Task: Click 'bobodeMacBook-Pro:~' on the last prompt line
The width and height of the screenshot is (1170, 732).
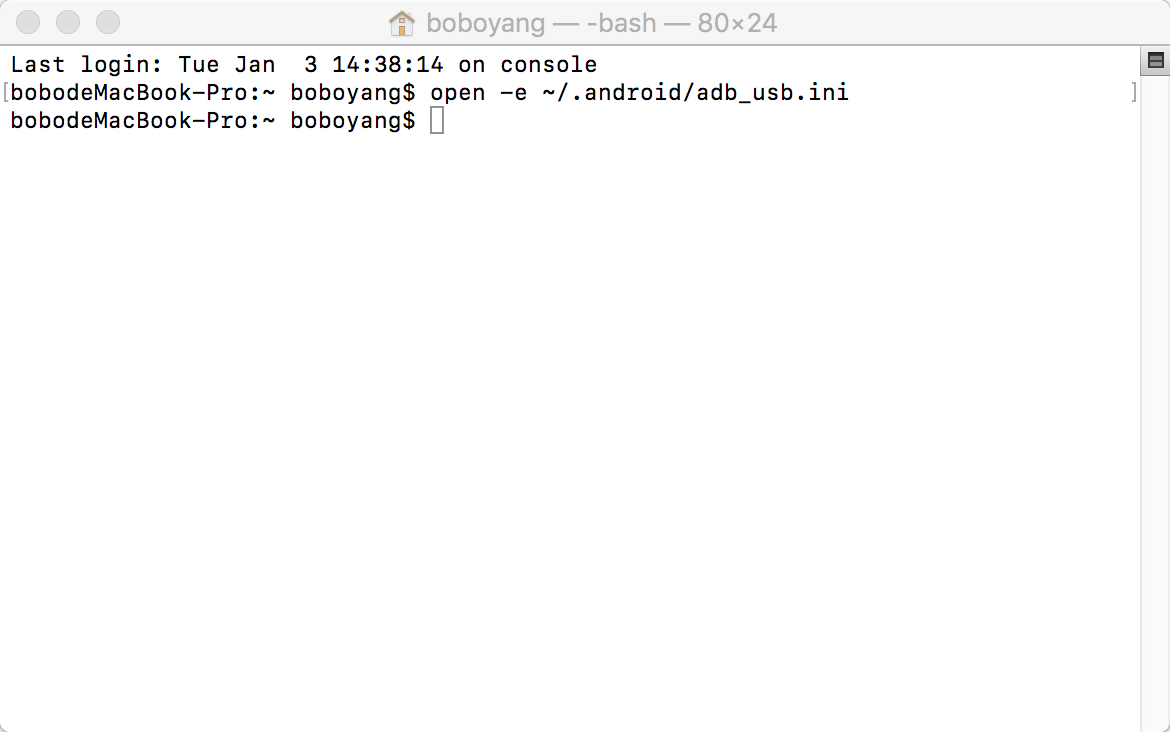Action: 143,120
